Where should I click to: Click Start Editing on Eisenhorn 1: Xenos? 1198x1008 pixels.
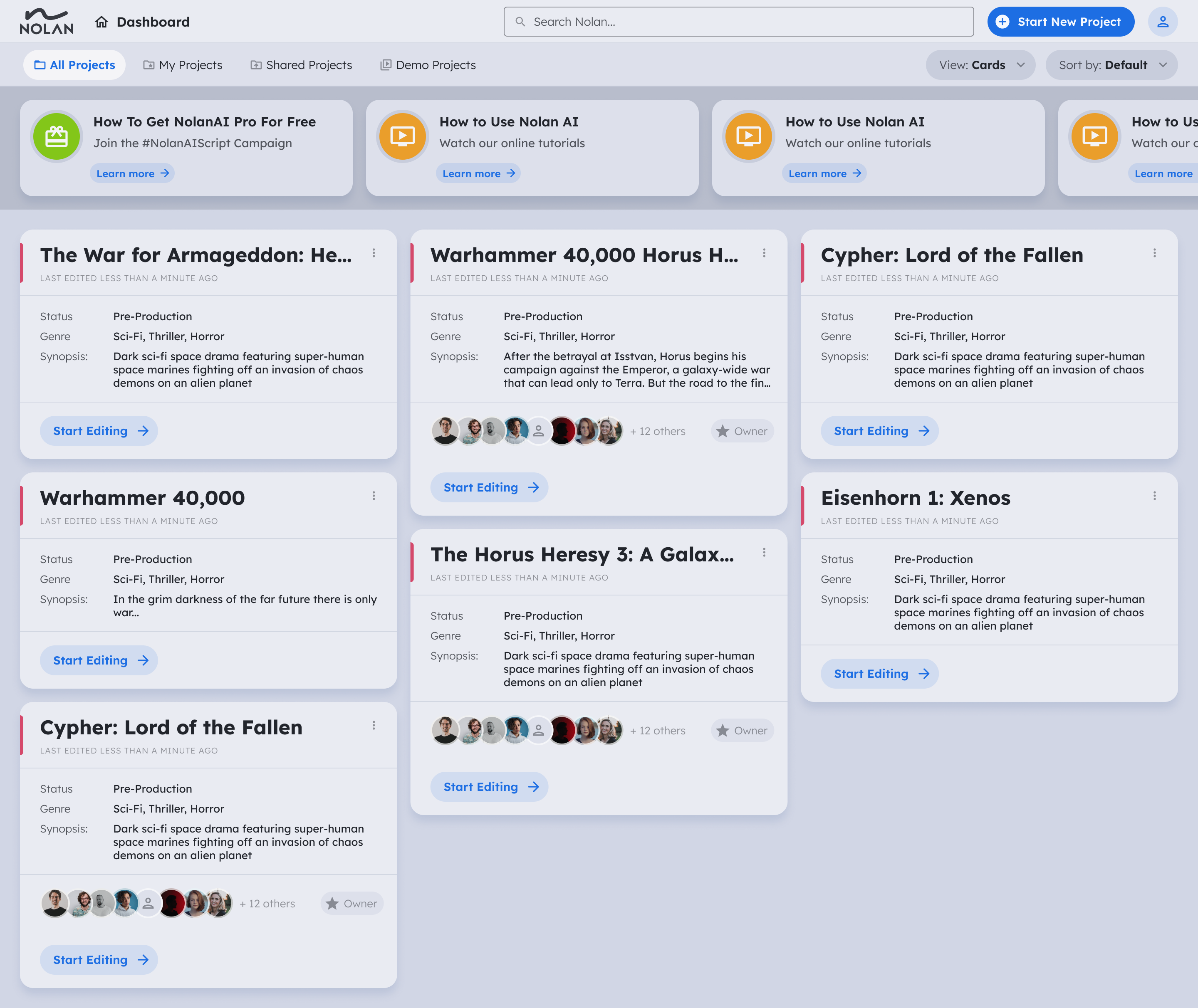tap(879, 674)
